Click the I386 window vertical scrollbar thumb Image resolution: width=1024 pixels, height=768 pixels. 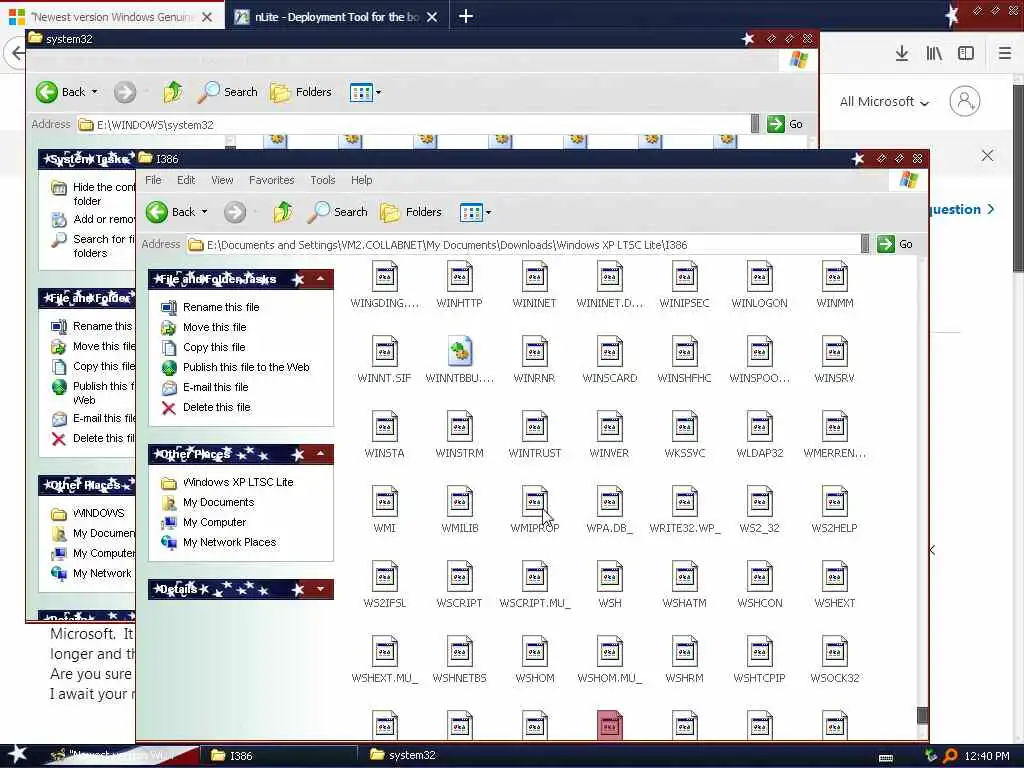(922, 715)
